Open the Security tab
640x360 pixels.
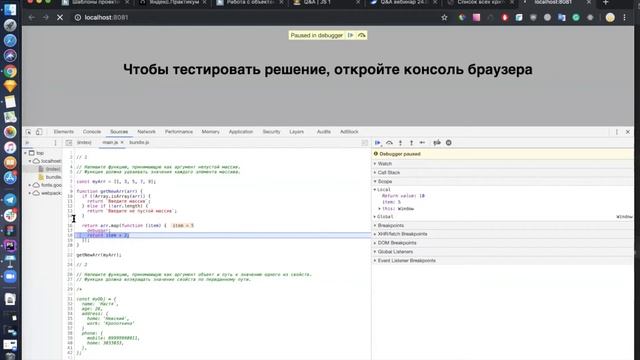[x=271, y=132]
